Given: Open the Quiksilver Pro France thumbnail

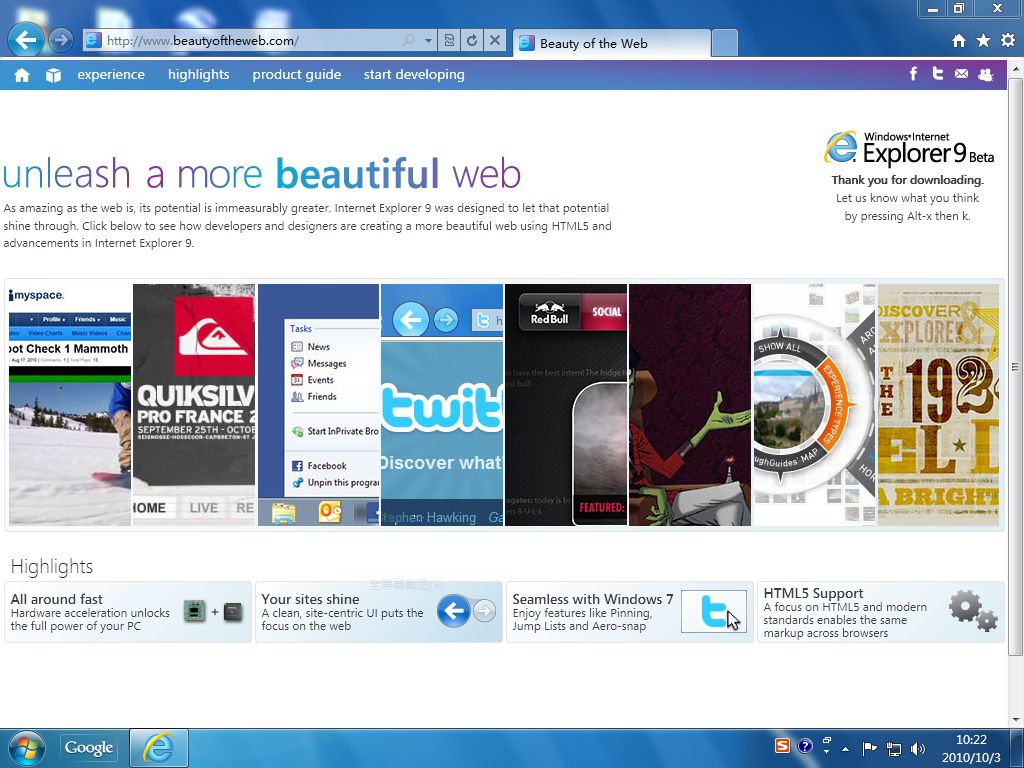Looking at the screenshot, I should [194, 404].
